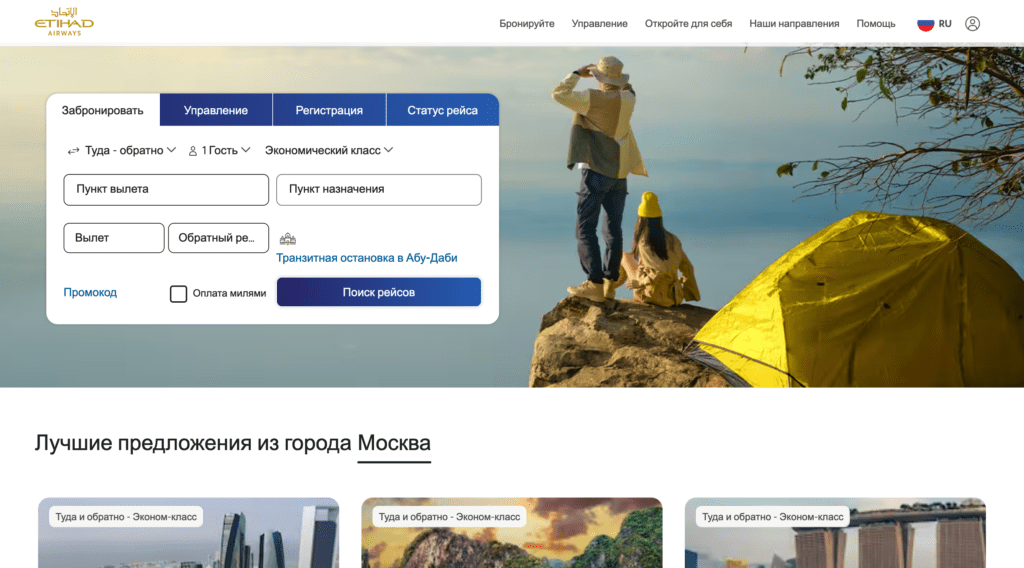The height and width of the screenshot is (568, 1024).
Task: Click the Etihad Airways logo
Action: point(64,22)
